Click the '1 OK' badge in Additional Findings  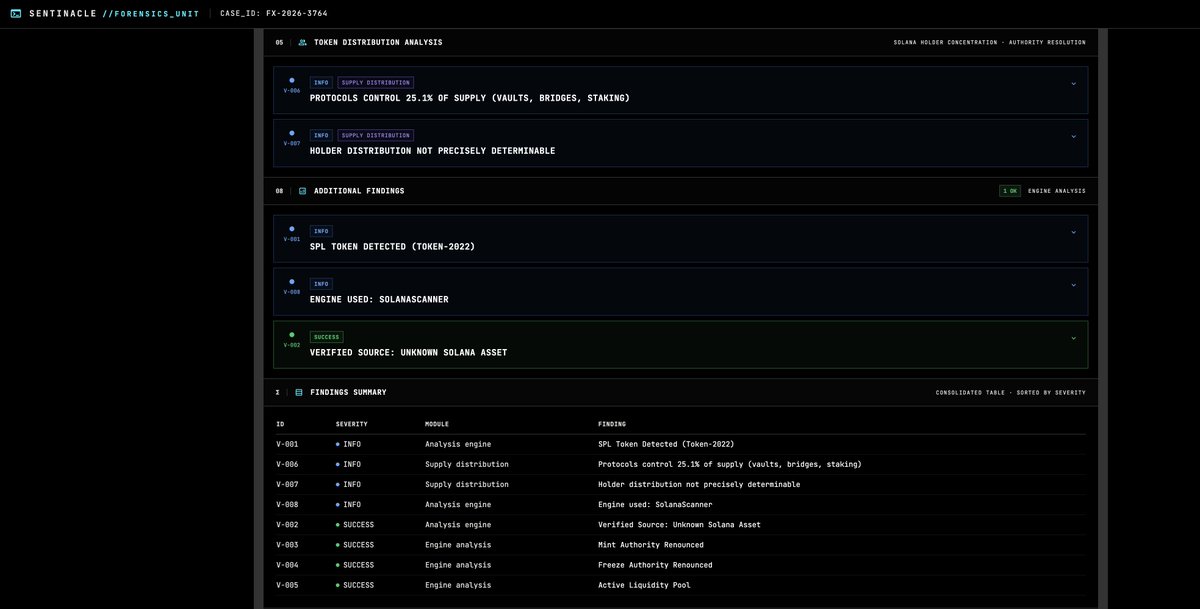[x=1010, y=191]
